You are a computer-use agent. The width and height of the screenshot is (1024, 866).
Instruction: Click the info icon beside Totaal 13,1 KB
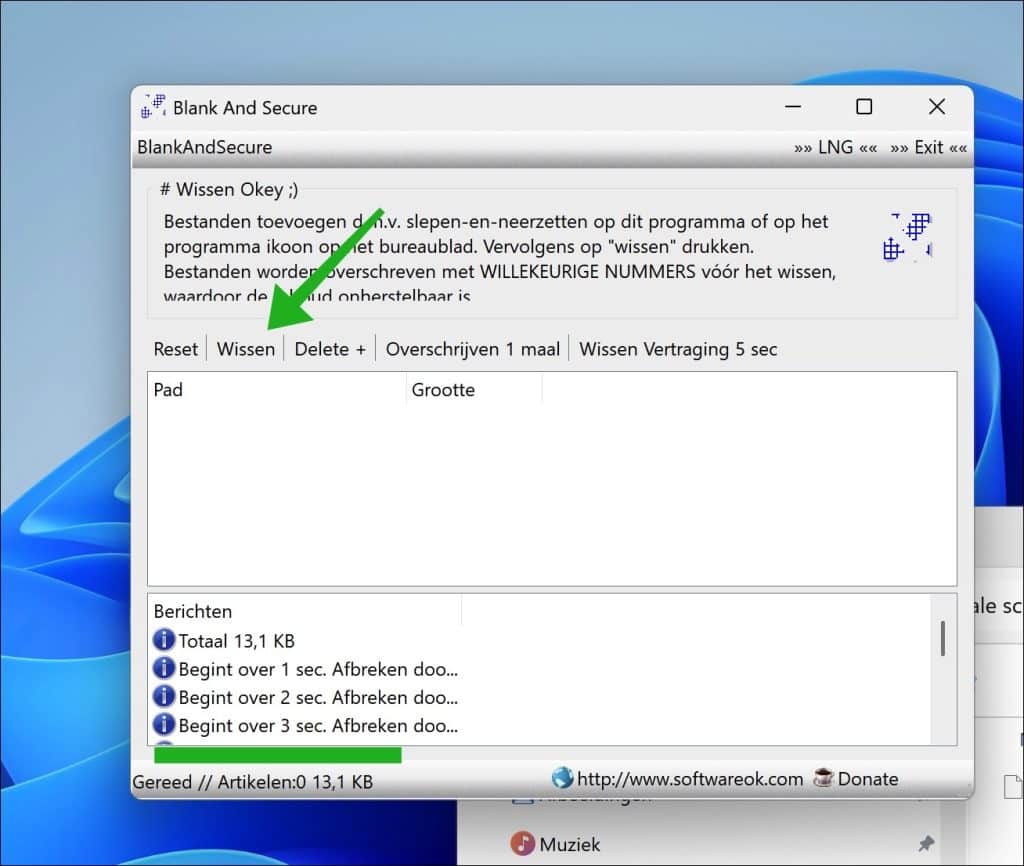pyautogui.click(x=164, y=639)
